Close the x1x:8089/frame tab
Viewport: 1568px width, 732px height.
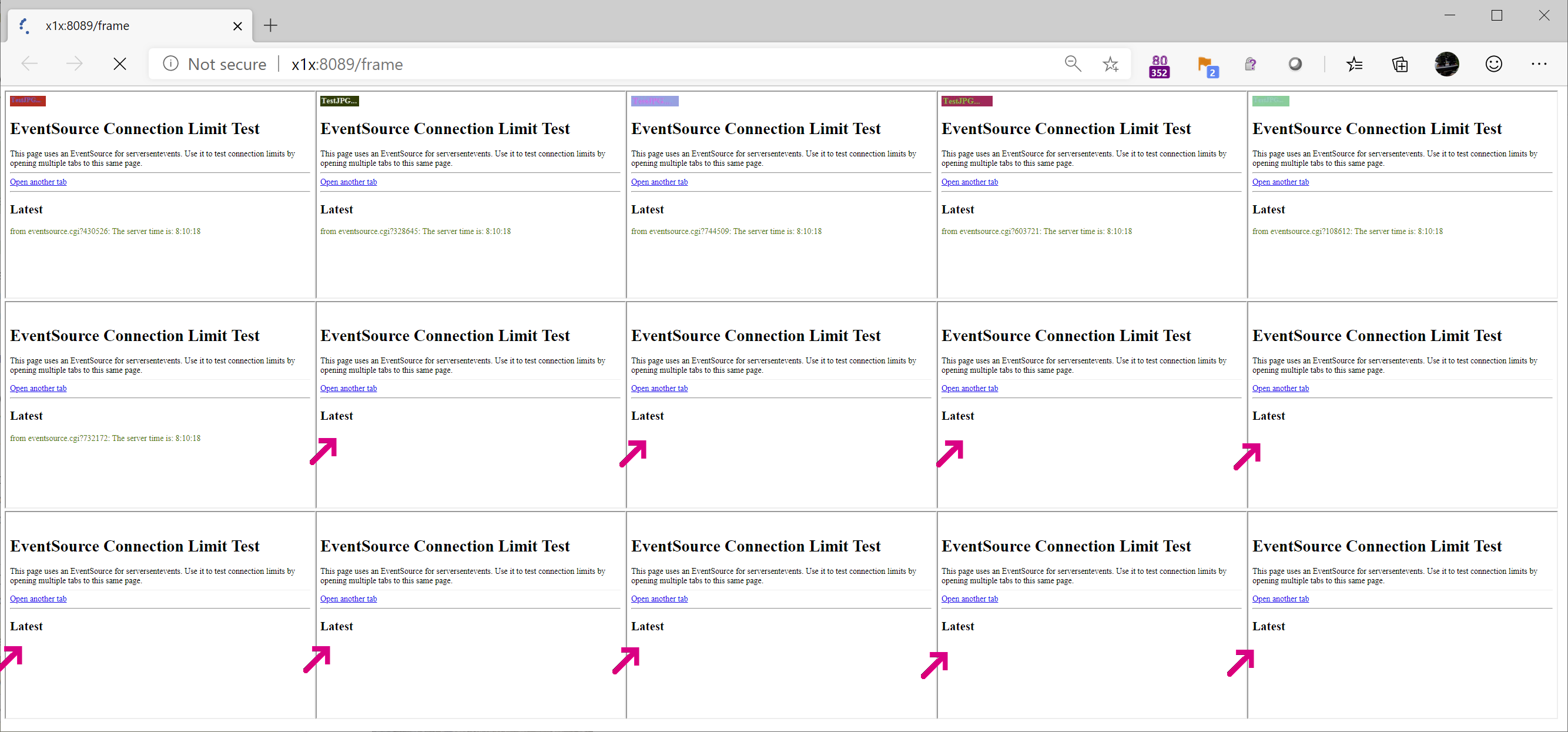237,26
